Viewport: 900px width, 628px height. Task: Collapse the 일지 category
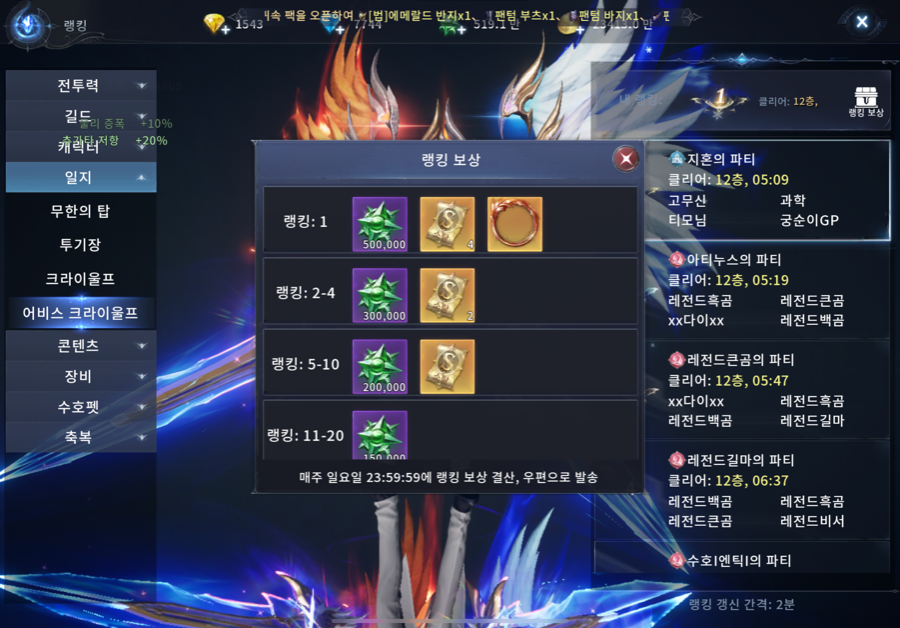(x=81, y=177)
